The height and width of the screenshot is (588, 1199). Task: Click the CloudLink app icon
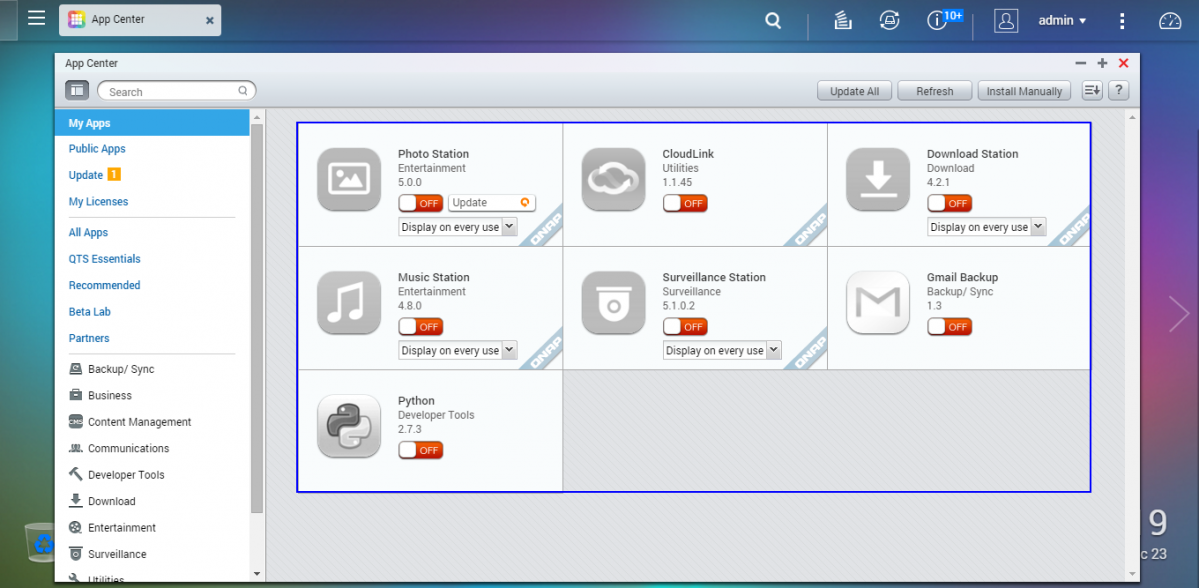[613, 179]
